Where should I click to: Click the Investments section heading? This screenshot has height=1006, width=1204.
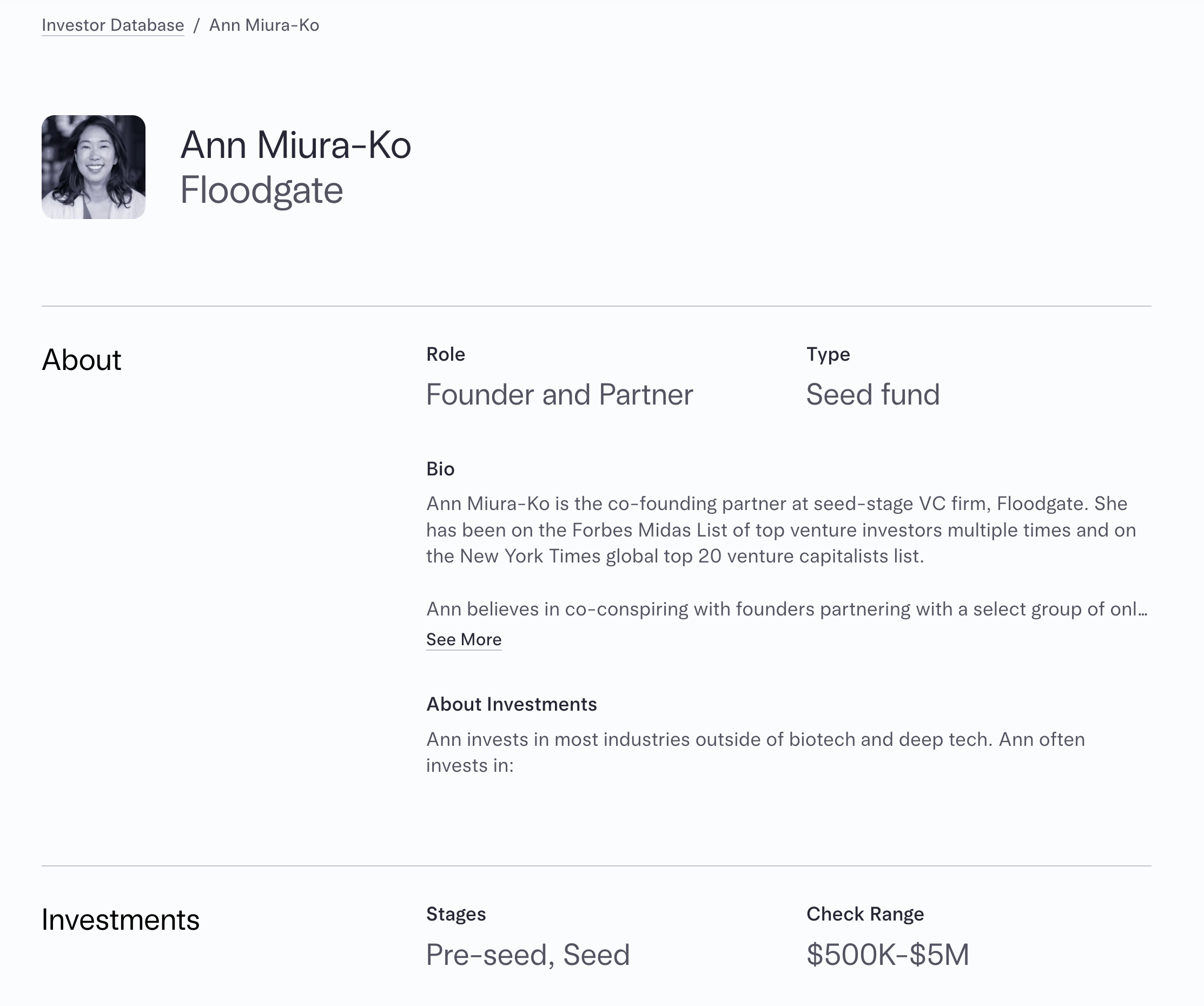tap(121, 920)
